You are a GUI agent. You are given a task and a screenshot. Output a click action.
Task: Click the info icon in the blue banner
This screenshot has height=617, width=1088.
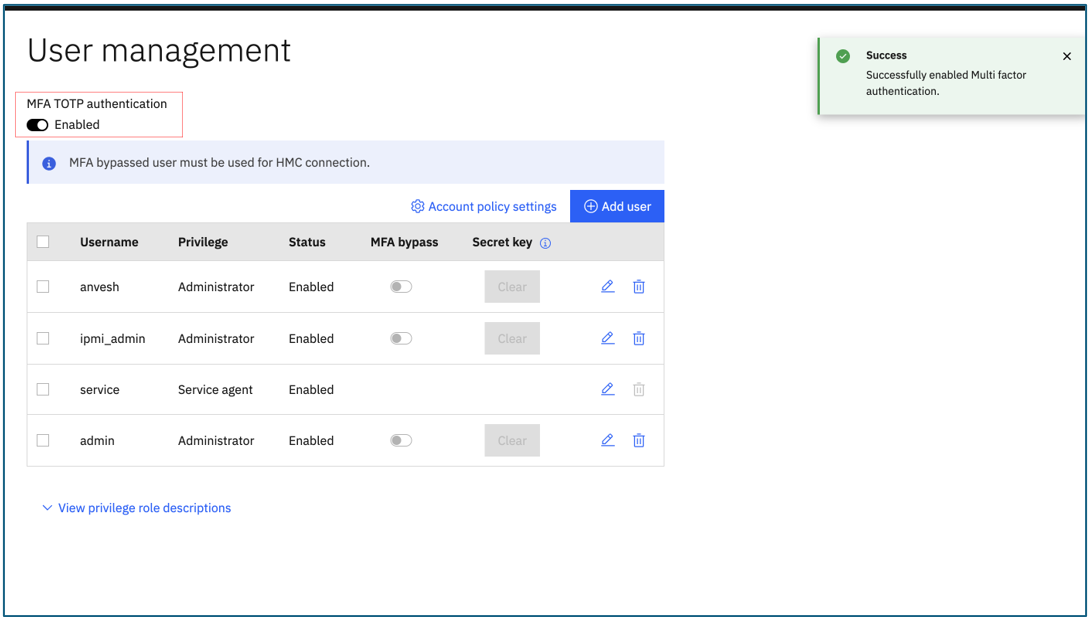[x=48, y=162]
